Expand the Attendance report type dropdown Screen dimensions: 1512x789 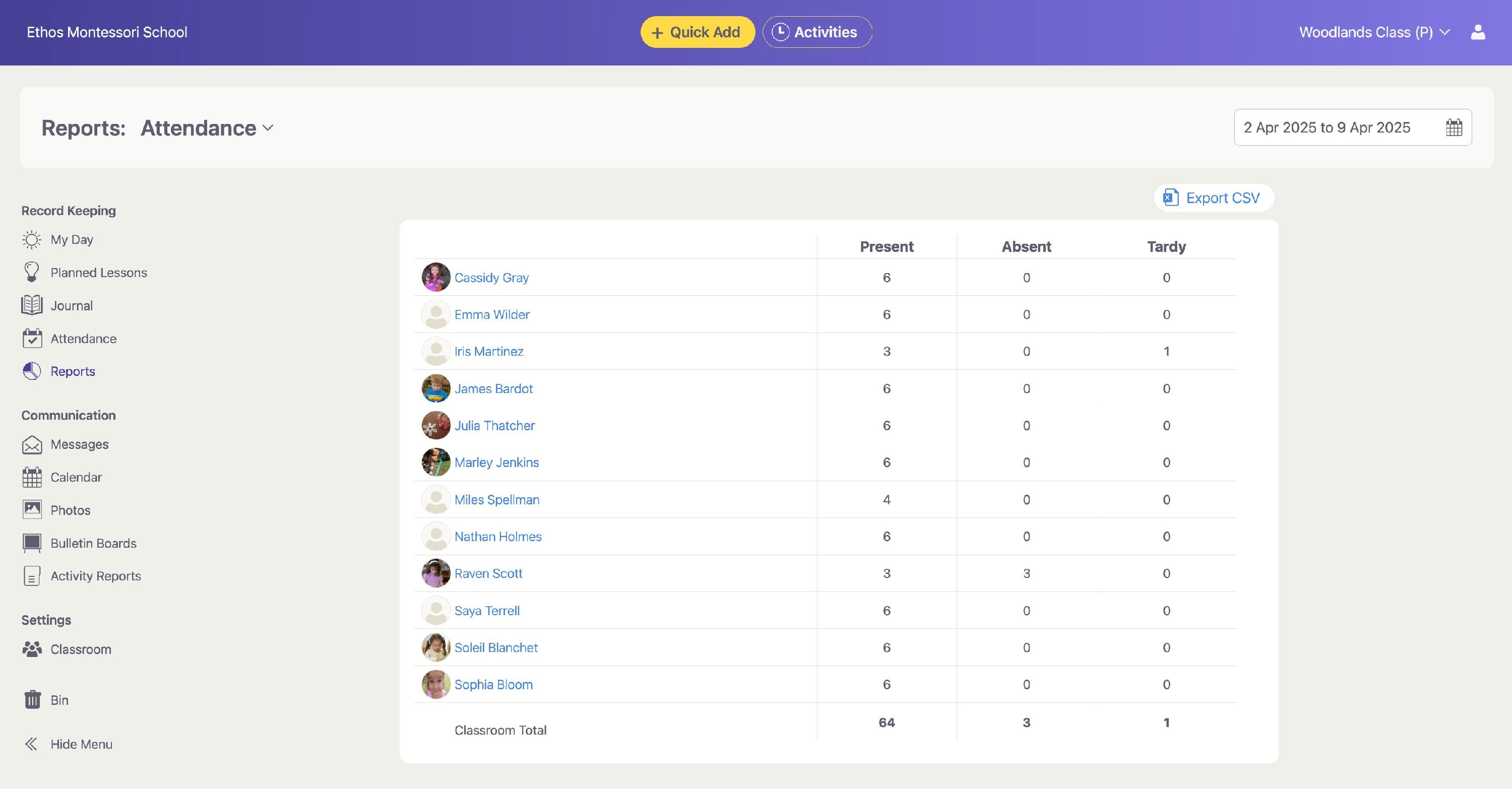click(x=207, y=128)
